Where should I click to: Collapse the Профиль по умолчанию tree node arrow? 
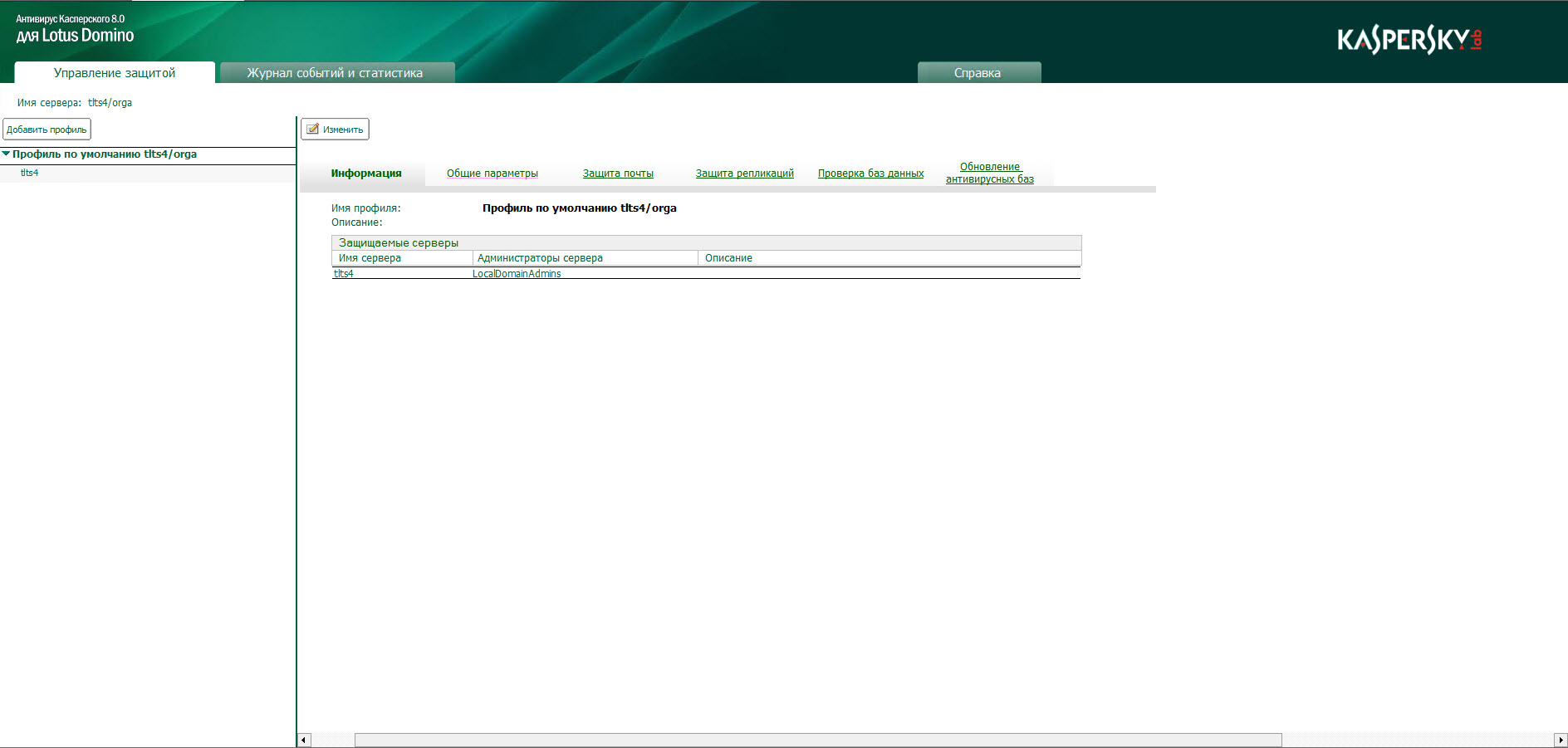(7, 154)
